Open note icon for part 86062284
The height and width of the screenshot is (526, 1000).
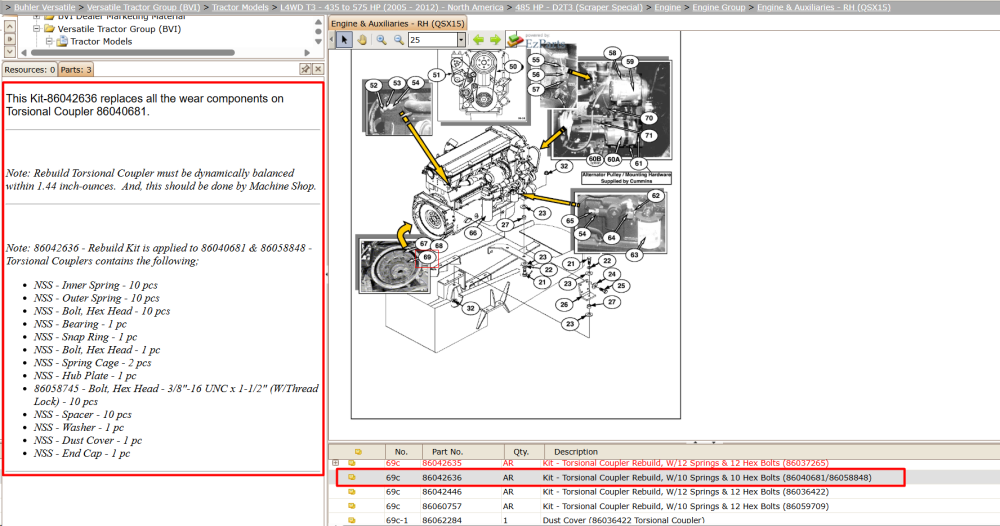coord(351,520)
